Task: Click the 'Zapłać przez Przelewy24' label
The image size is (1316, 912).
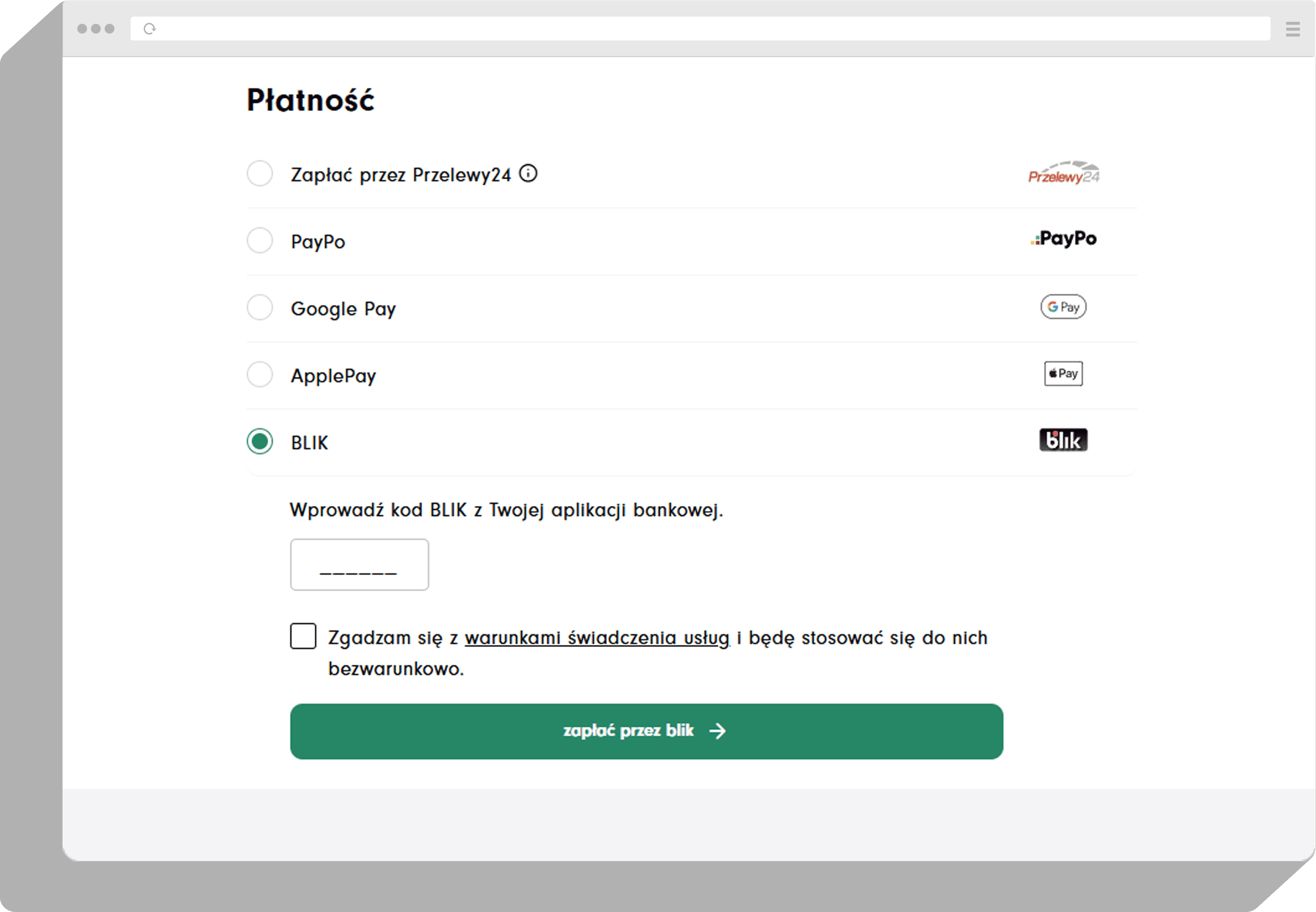Action: pos(400,175)
